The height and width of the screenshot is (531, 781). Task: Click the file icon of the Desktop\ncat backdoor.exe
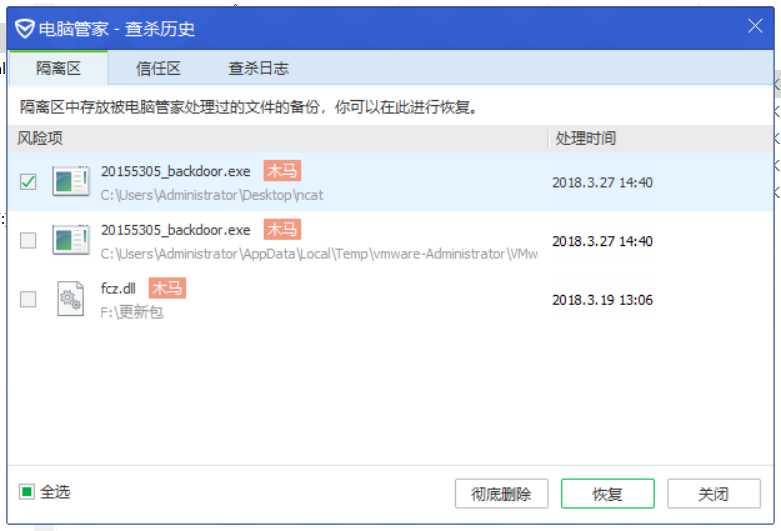[71, 181]
